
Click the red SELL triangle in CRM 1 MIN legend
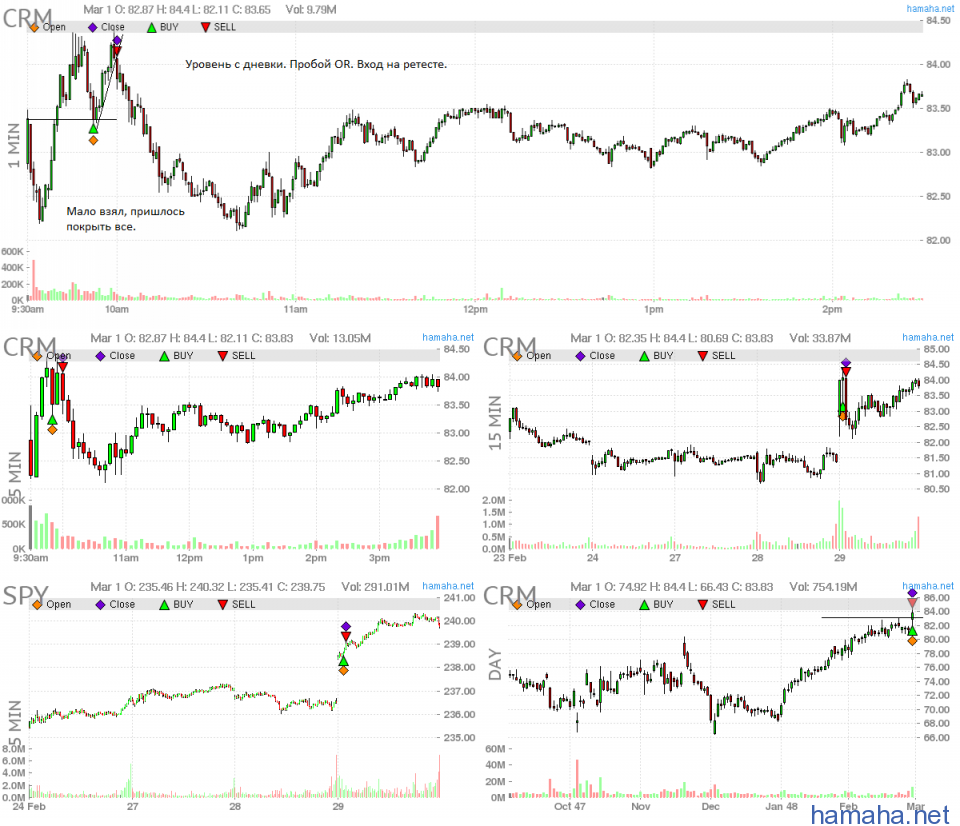click(206, 28)
